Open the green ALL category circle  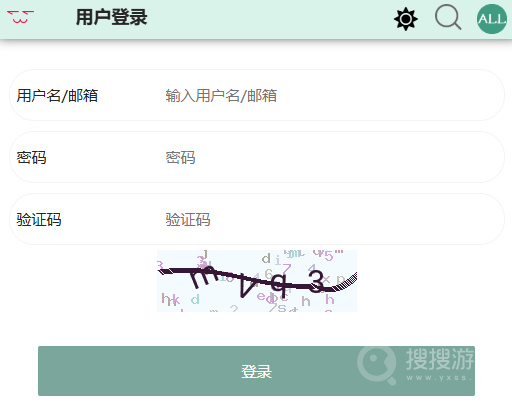pyautogui.click(x=492, y=19)
